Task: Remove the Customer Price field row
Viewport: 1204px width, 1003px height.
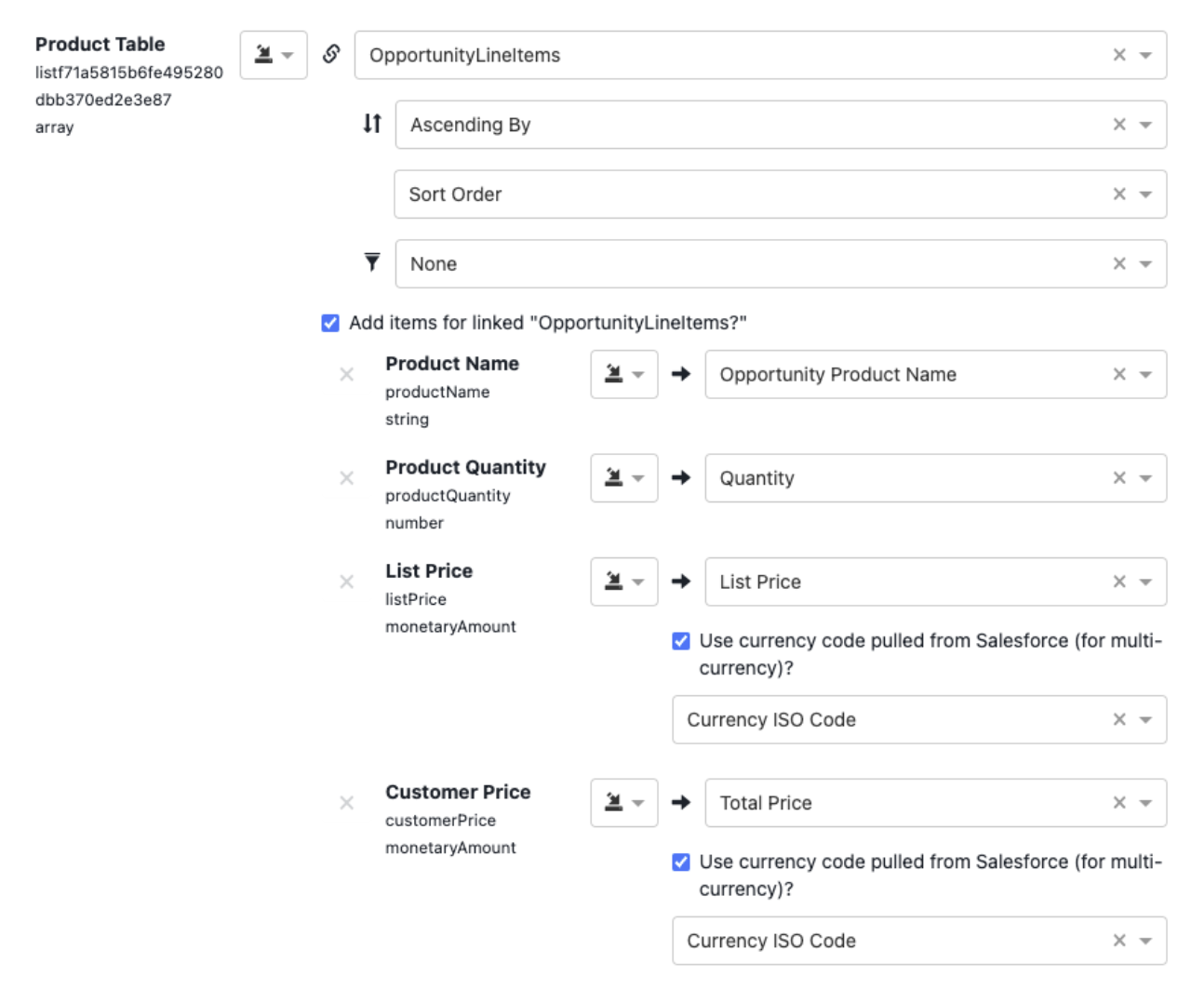Action: tap(347, 802)
